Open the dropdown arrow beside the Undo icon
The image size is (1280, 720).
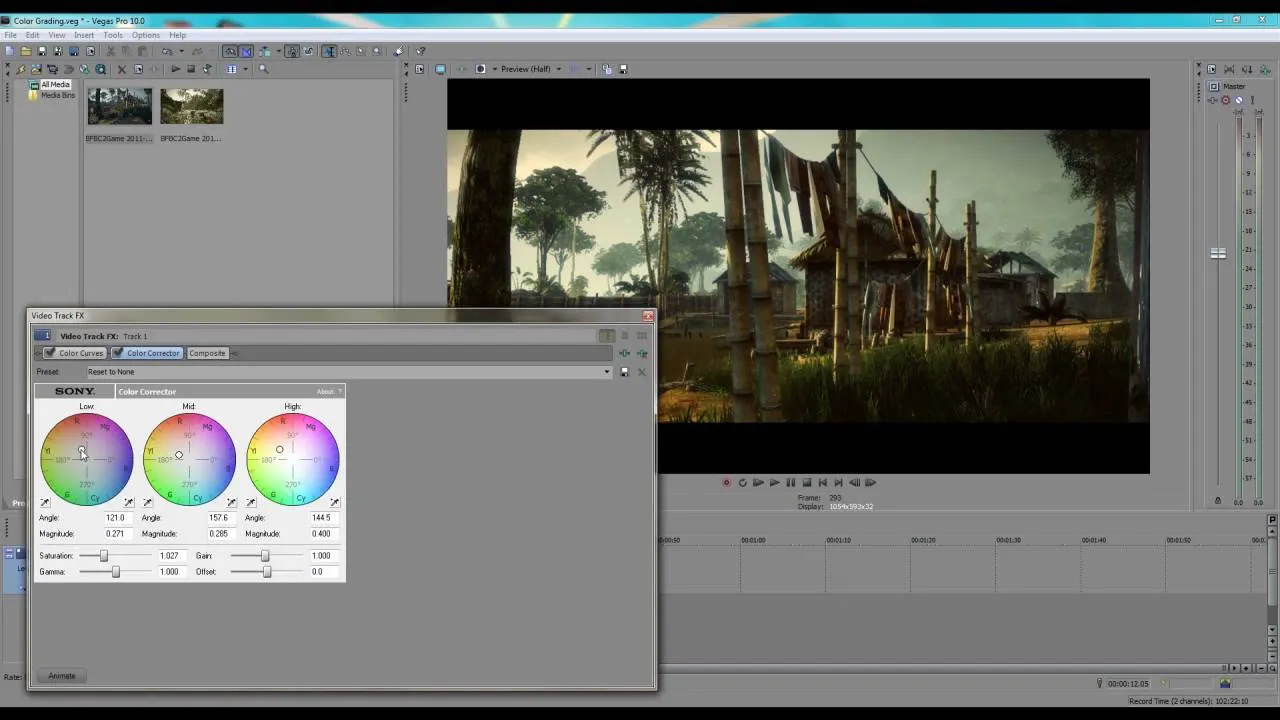(181, 51)
